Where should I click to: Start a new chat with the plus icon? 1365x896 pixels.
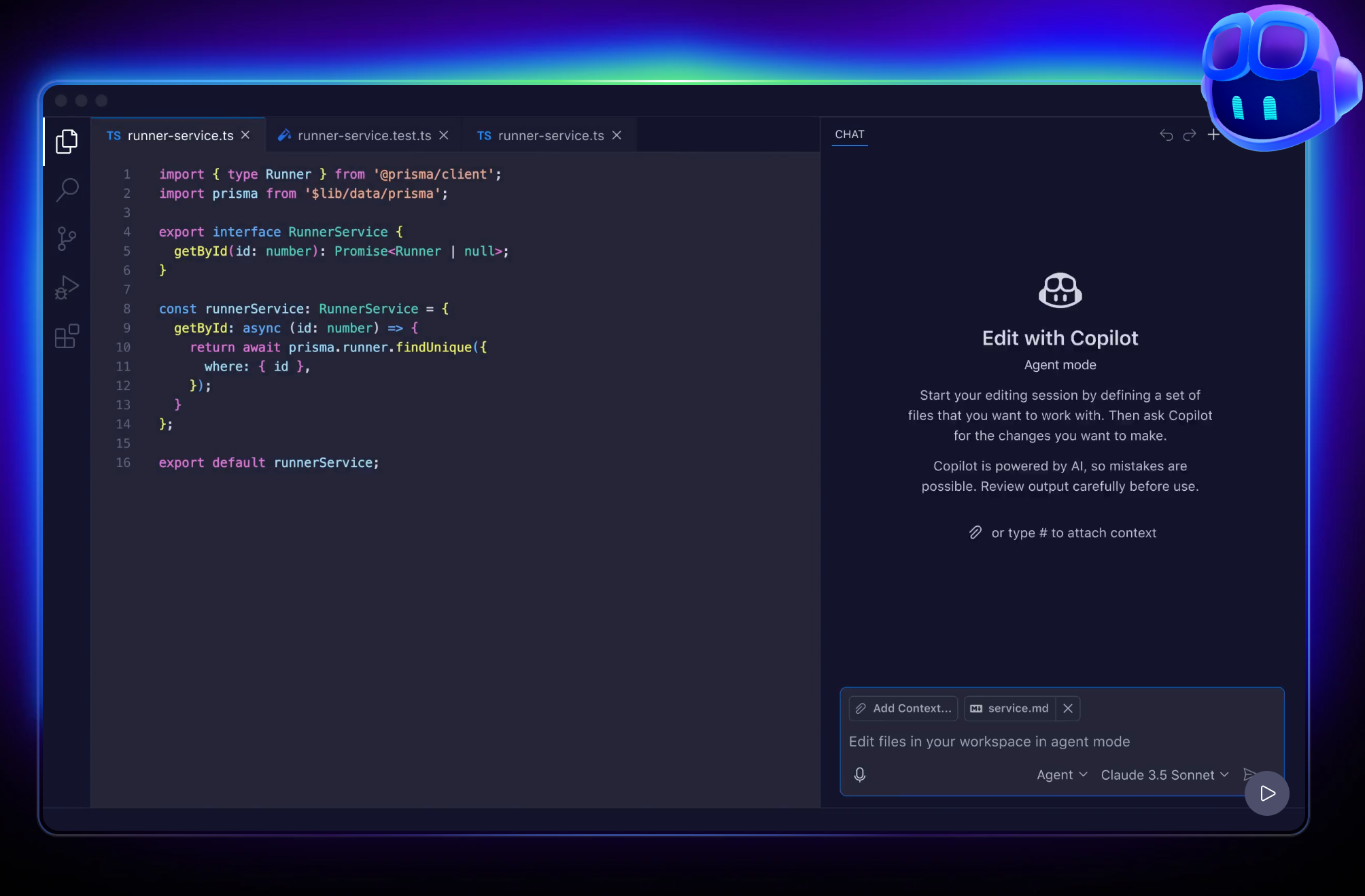pyautogui.click(x=1213, y=135)
